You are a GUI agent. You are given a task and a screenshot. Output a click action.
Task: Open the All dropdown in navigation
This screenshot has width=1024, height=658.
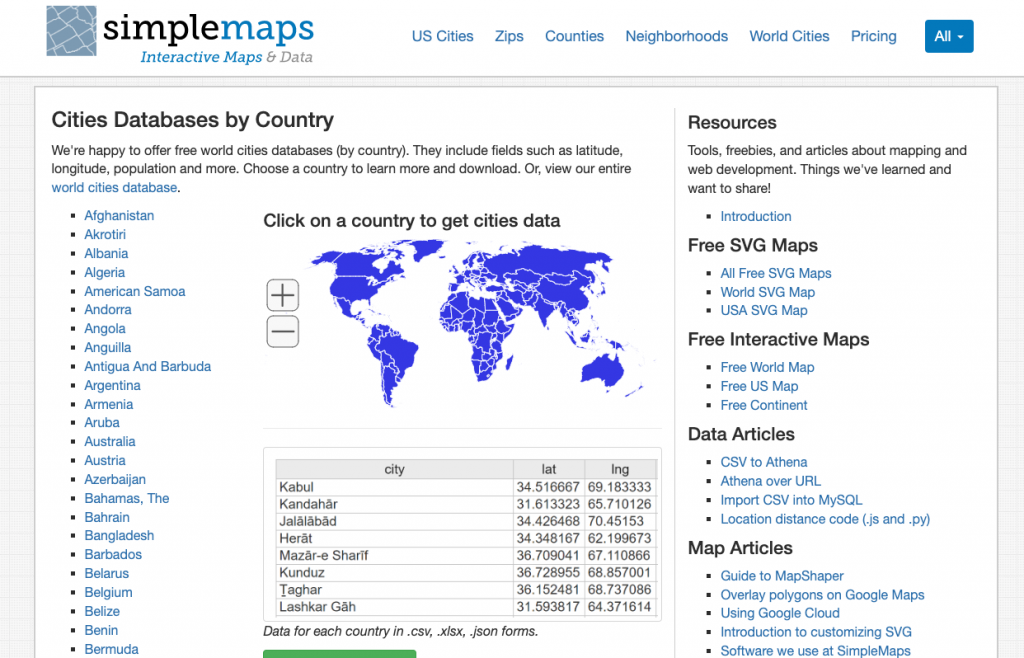pos(949,37)
